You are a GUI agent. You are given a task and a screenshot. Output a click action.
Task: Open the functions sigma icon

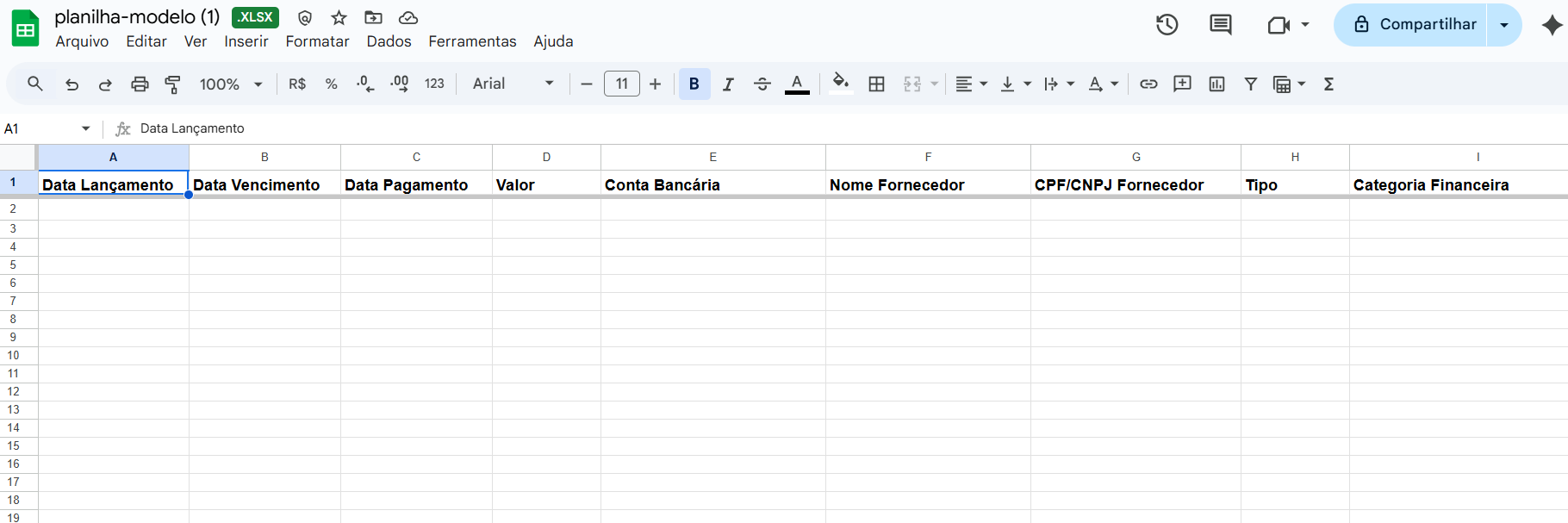(x=1328, y=84)
